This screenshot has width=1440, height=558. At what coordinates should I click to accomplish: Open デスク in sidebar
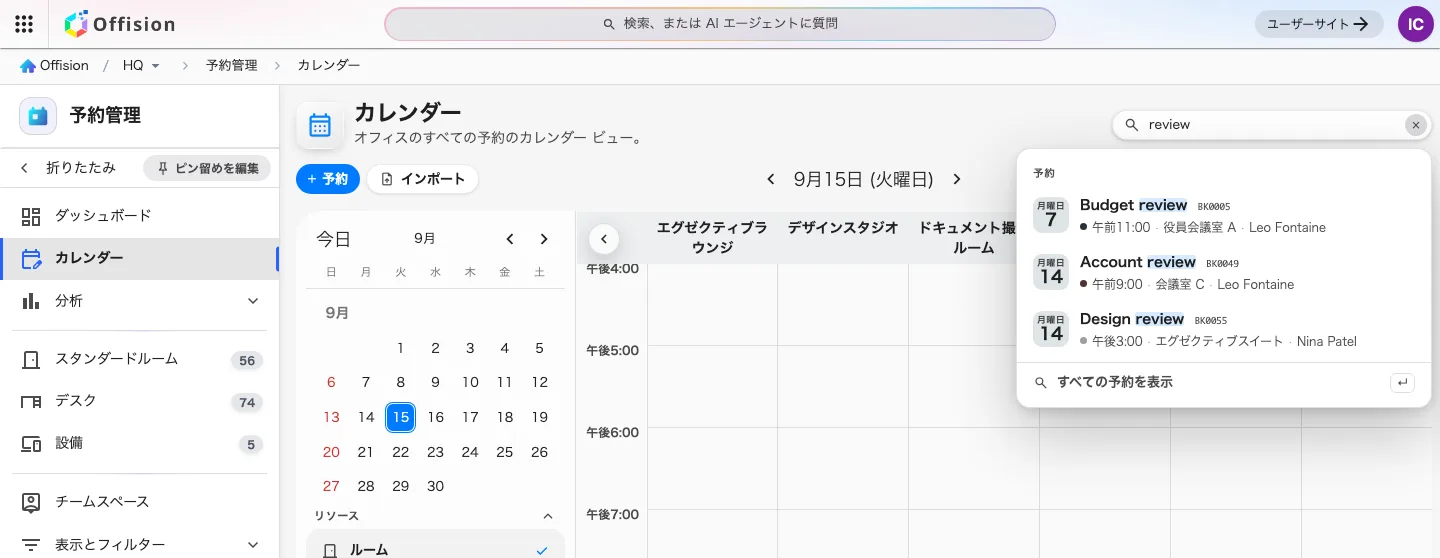pos(140,401)
